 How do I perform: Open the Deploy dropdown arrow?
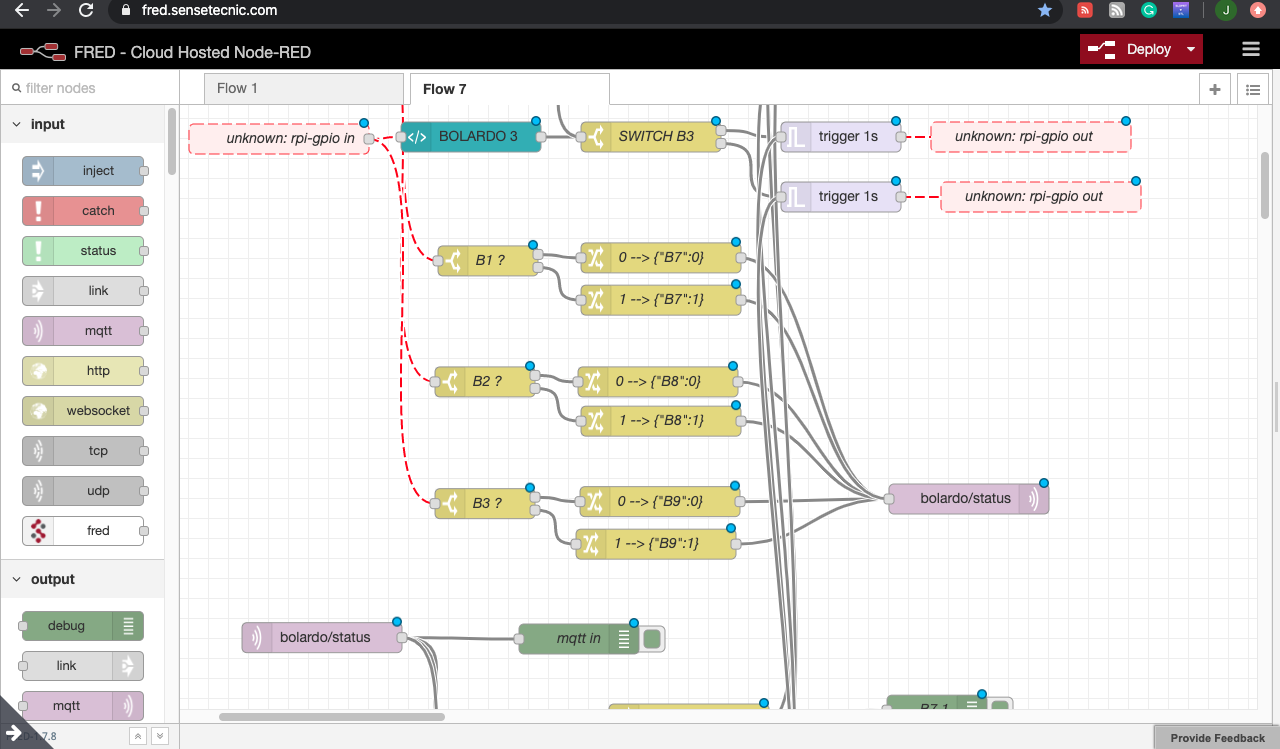(x=1190, y=49)
